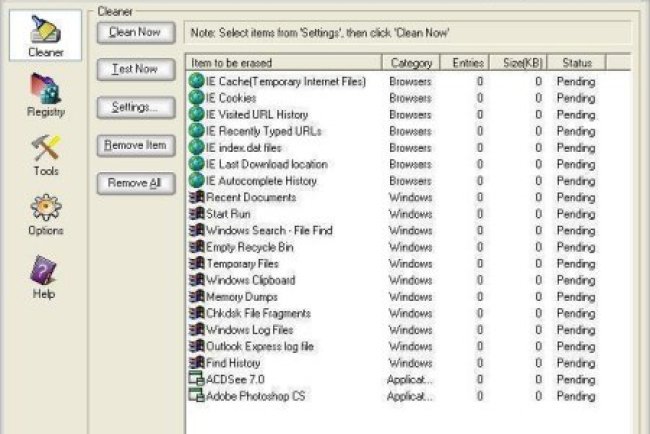Image resolution: width=650 pixels, height=434 pixels.
Task: Run a test with Test Now
Action: click(136, 70)
